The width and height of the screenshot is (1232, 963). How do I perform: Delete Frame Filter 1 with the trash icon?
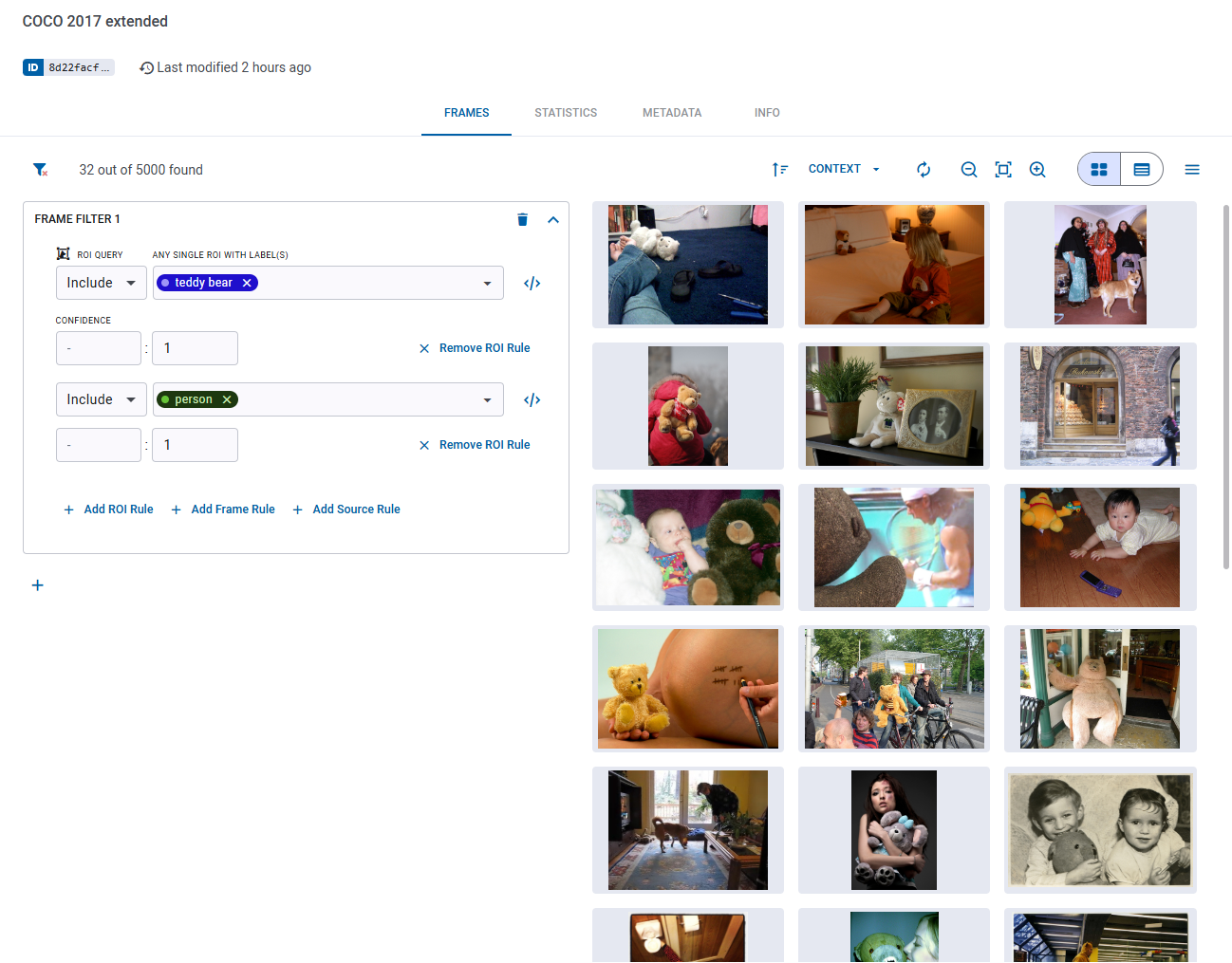[522, 219]
